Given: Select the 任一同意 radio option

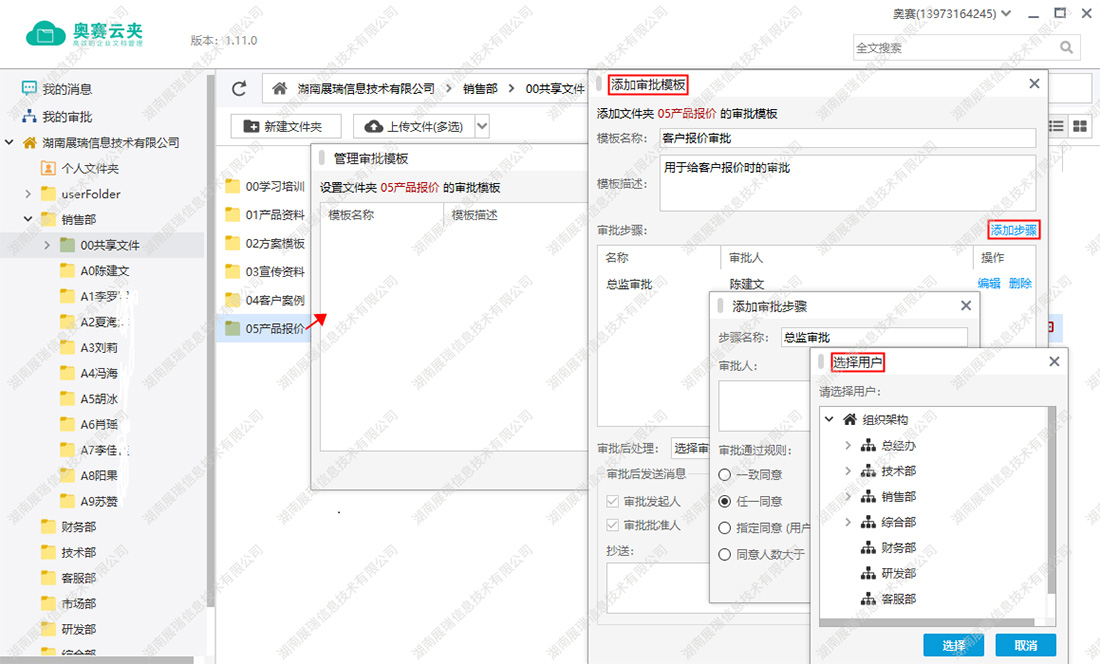Looking at the screenshot, I should tap(725, 501).
